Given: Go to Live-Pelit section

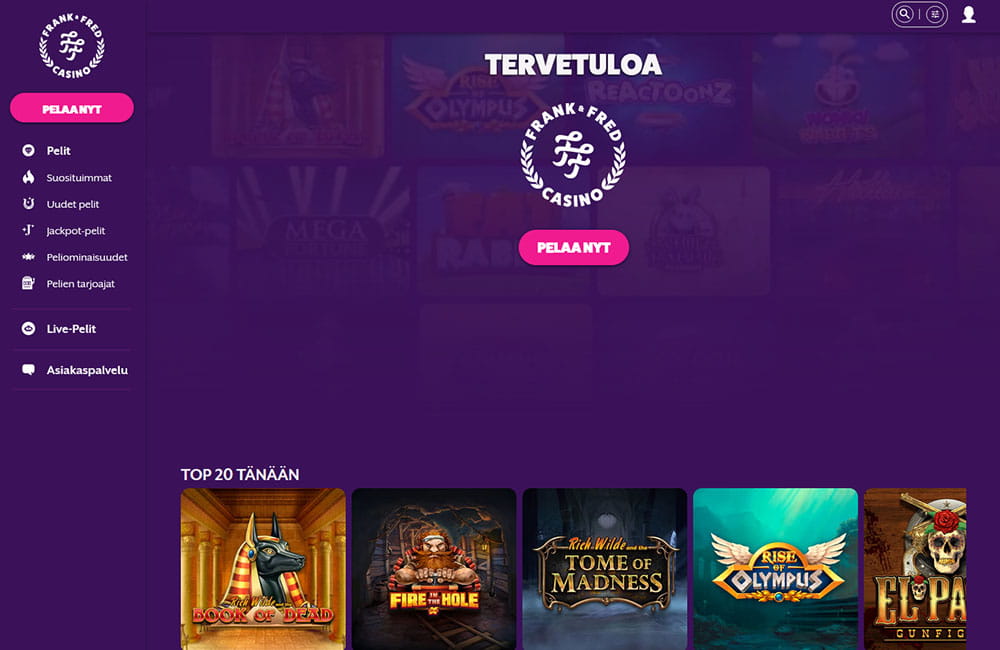Looking at the screenshot, I should click(71, 329).
